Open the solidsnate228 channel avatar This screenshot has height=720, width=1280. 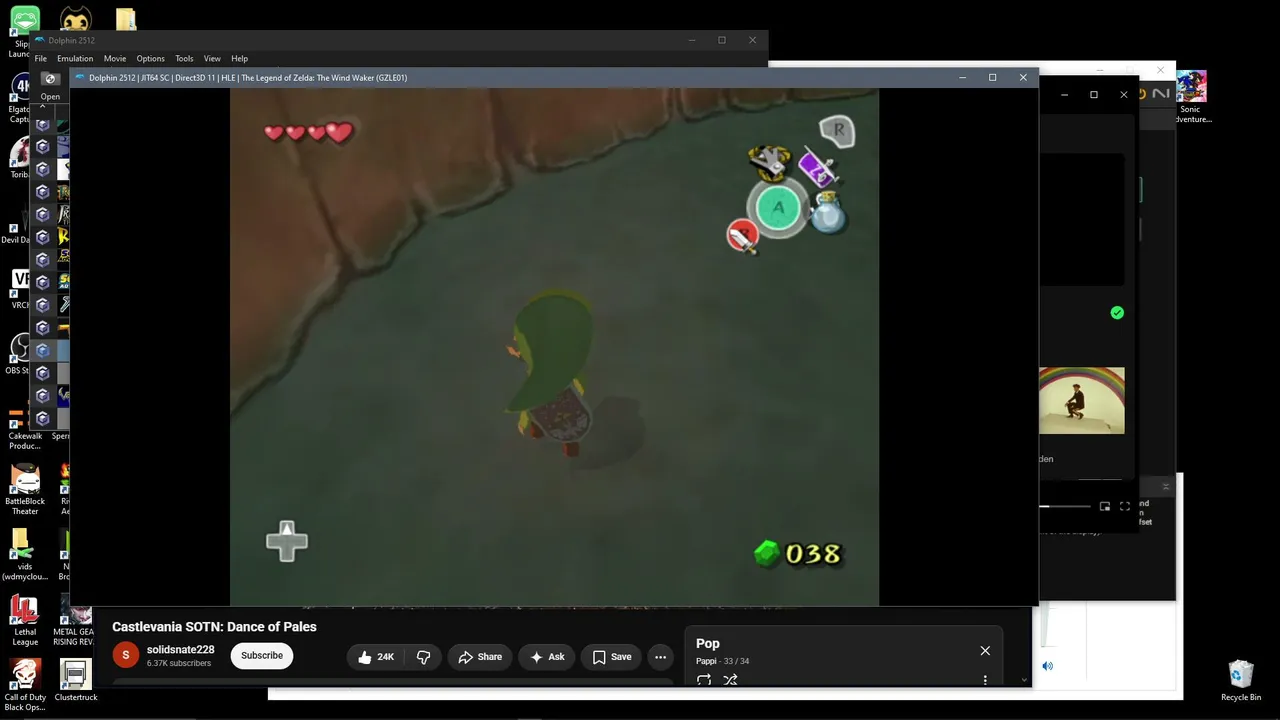126,656
